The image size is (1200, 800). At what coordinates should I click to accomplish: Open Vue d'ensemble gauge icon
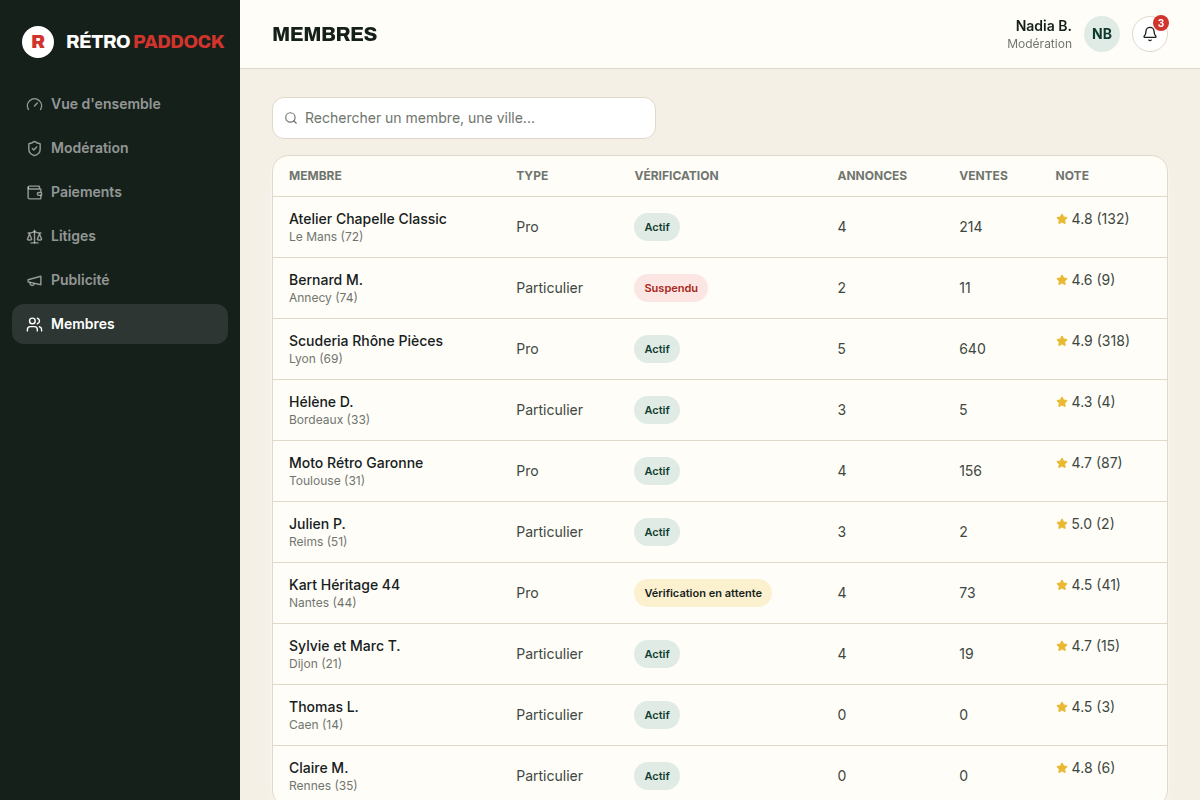[x=34, y=104]
